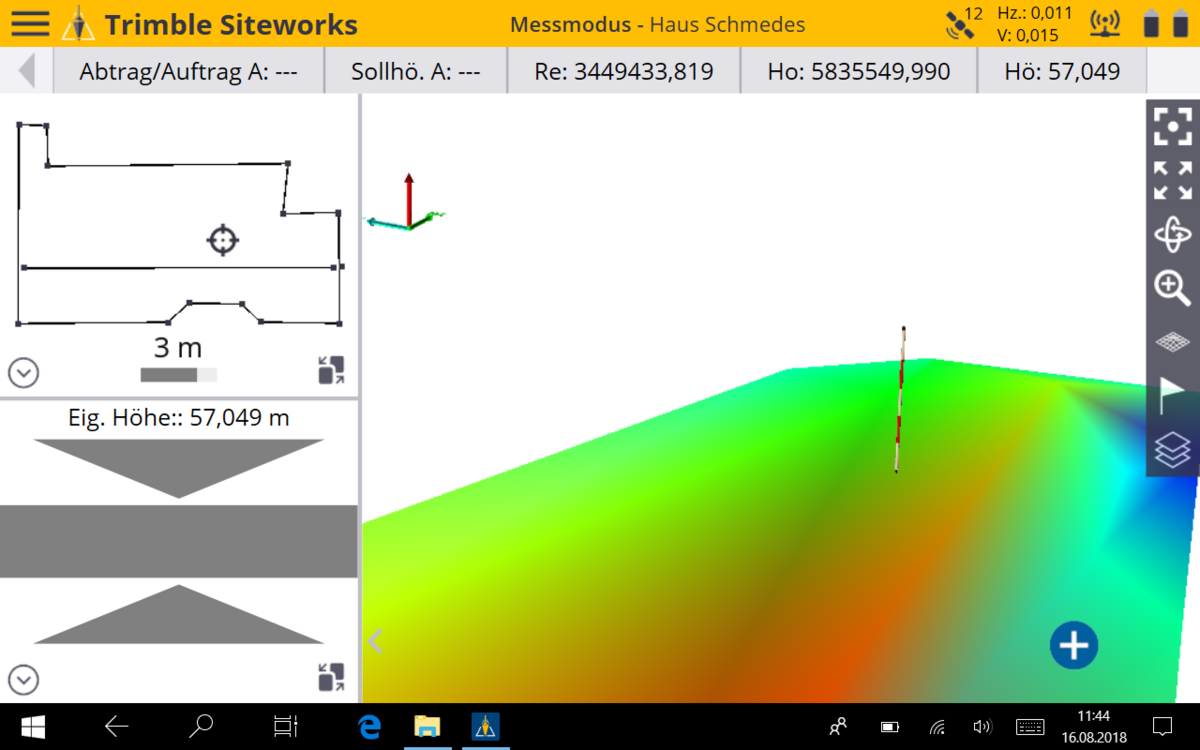Viewport: 1200px width, 750px height.
Task: Select Siteworks app in taskbar
Action: [485, 727]
